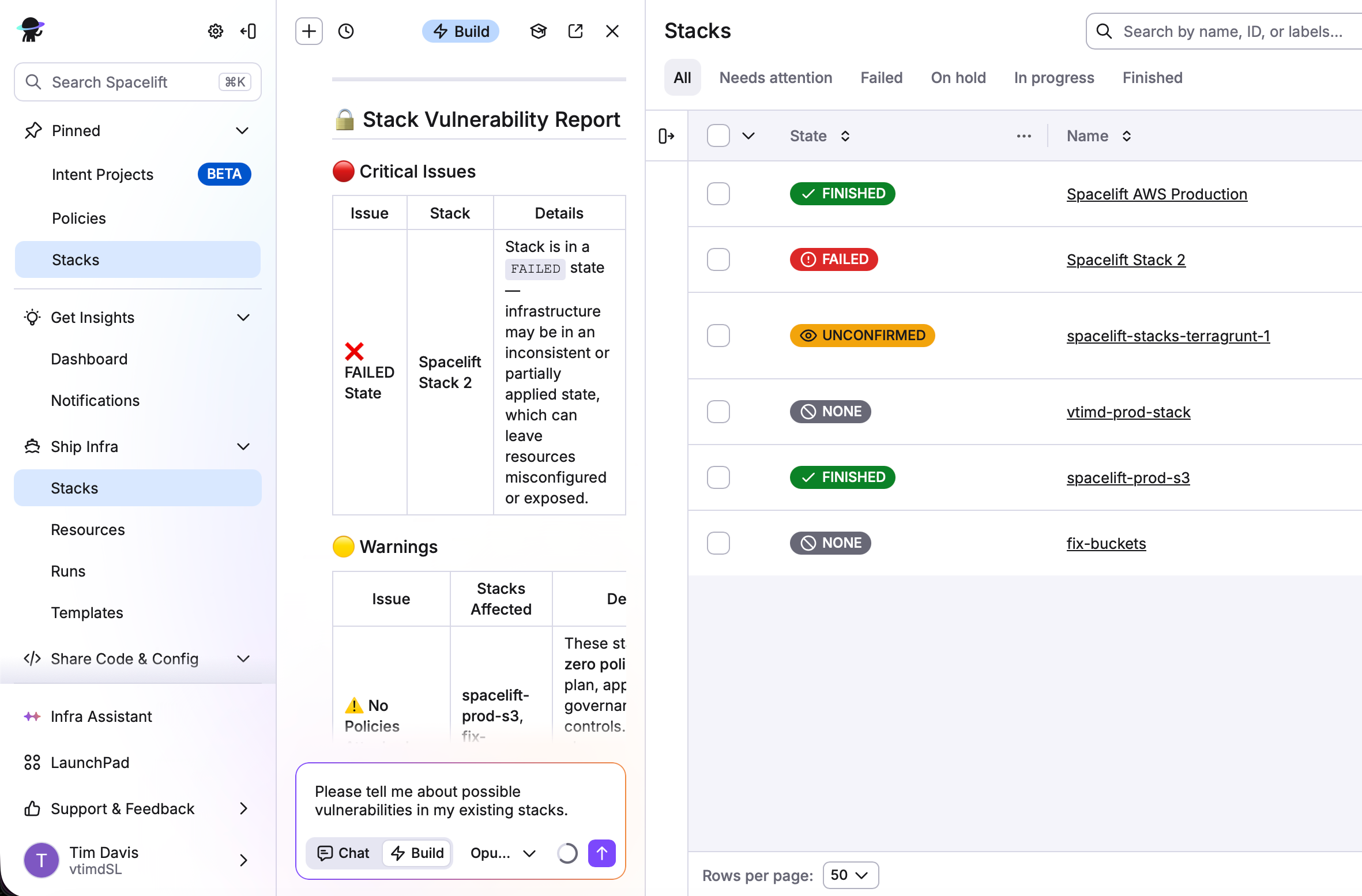Switch prompt mode to Build
1362x896 pixels.
417,853
